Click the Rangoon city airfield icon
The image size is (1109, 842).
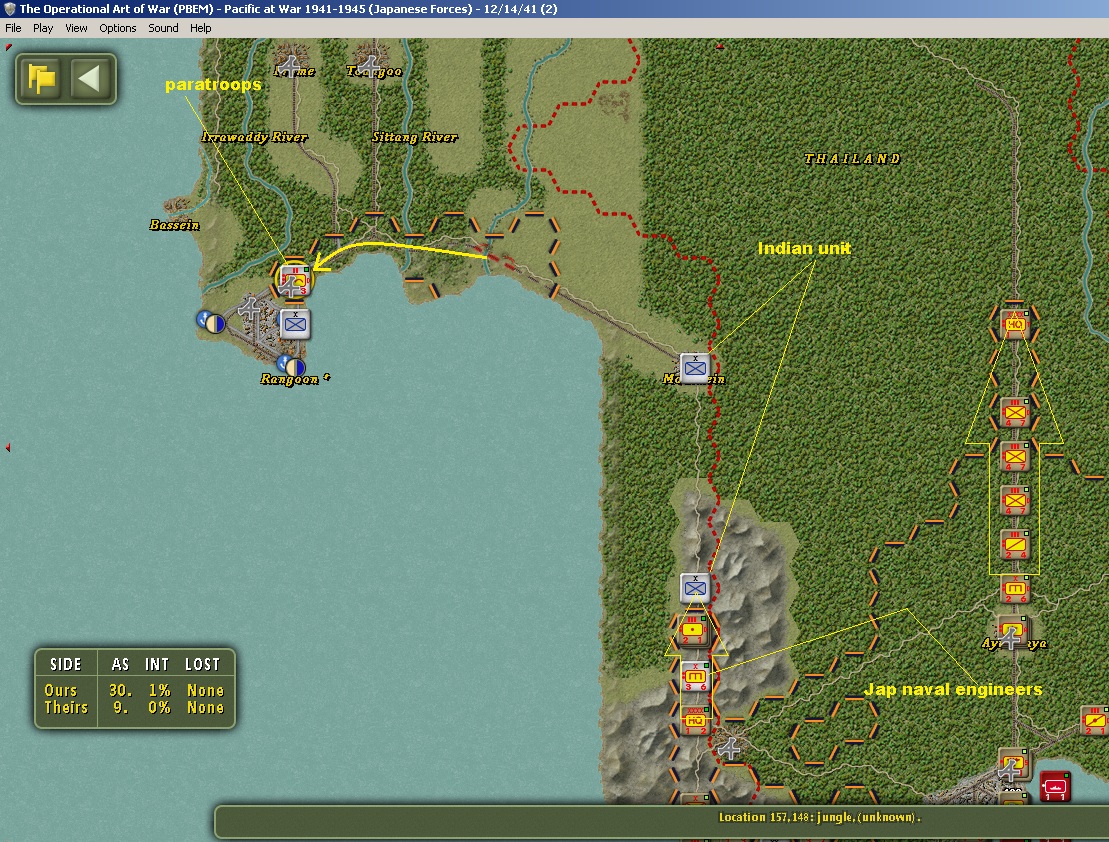tap(249, 309)
